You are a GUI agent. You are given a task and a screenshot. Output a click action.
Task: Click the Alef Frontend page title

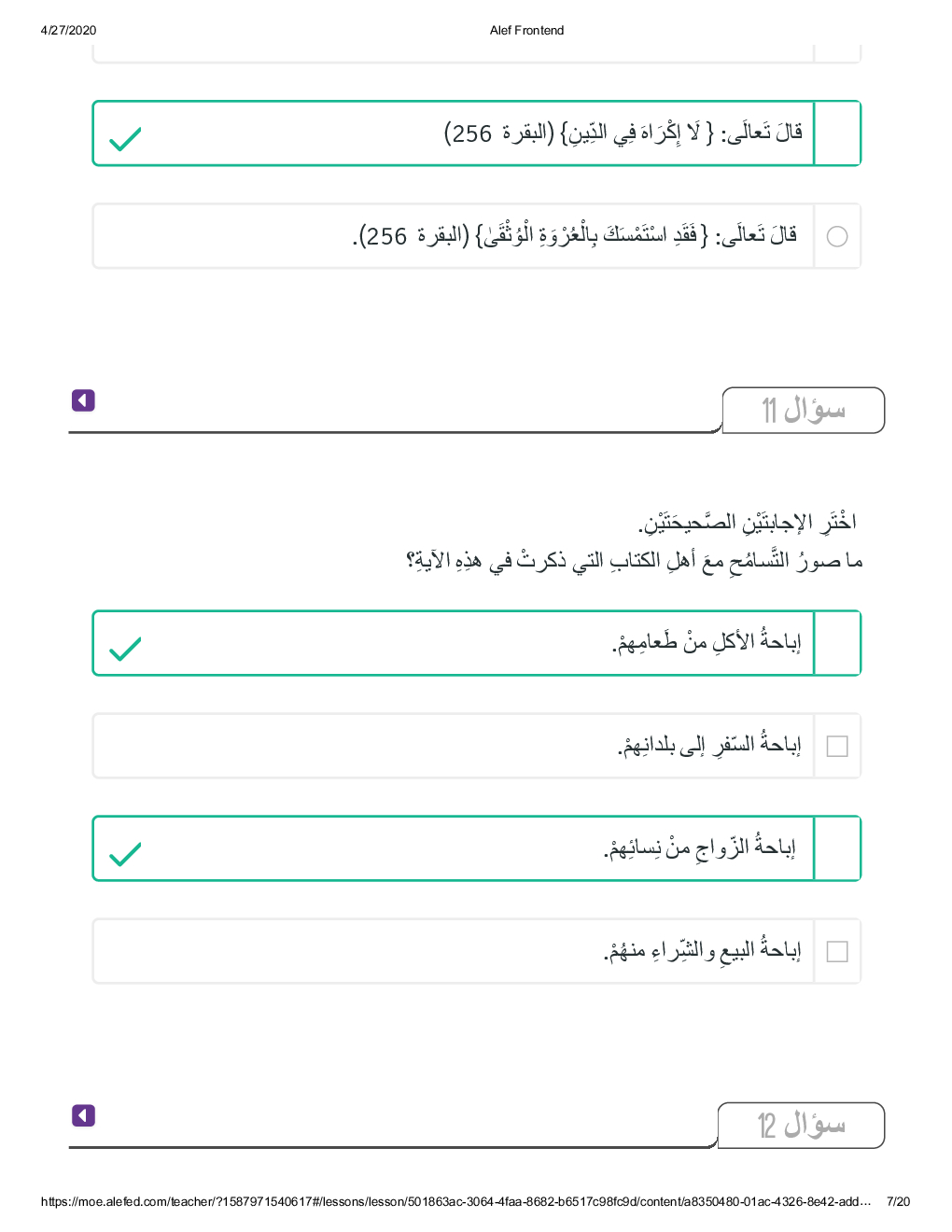click(526, 30)
